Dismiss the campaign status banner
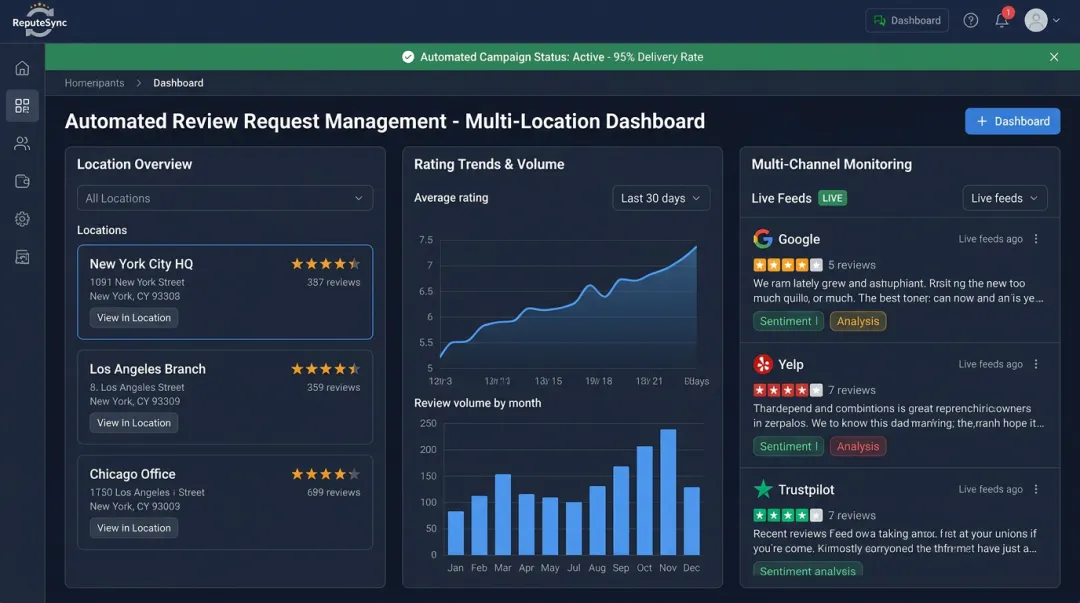Screen dimensions: 1080x603 click(1054, 57)
